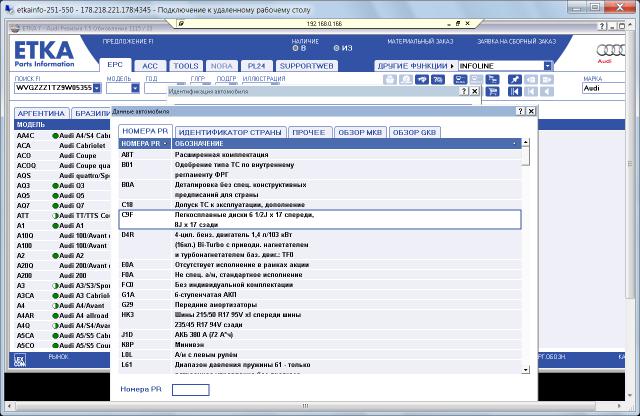This screenshot has width=640, height=416.
Task: Select the АРГЕНТИНА market tab
Action: click(x=41, y=113)
